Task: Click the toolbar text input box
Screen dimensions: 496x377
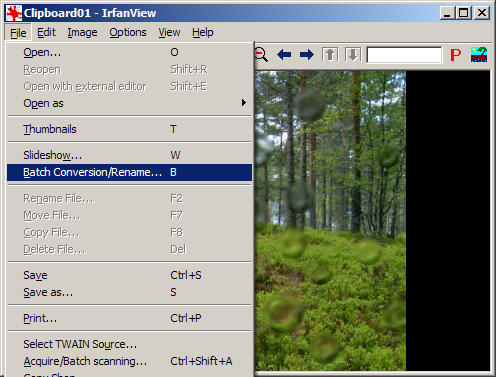Action: tap(404, 55)
